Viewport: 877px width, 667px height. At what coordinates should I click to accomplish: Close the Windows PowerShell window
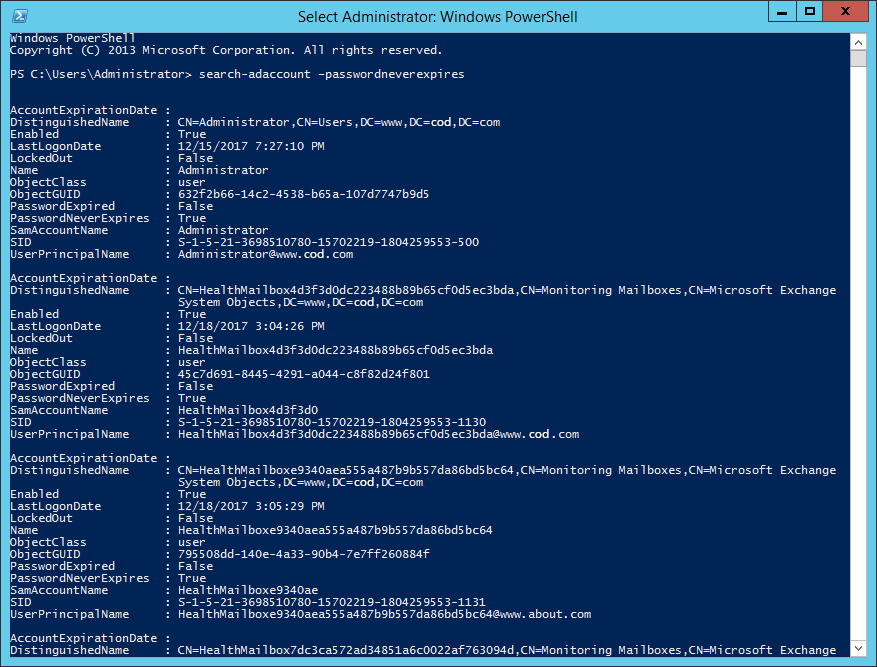pos(845,11)
